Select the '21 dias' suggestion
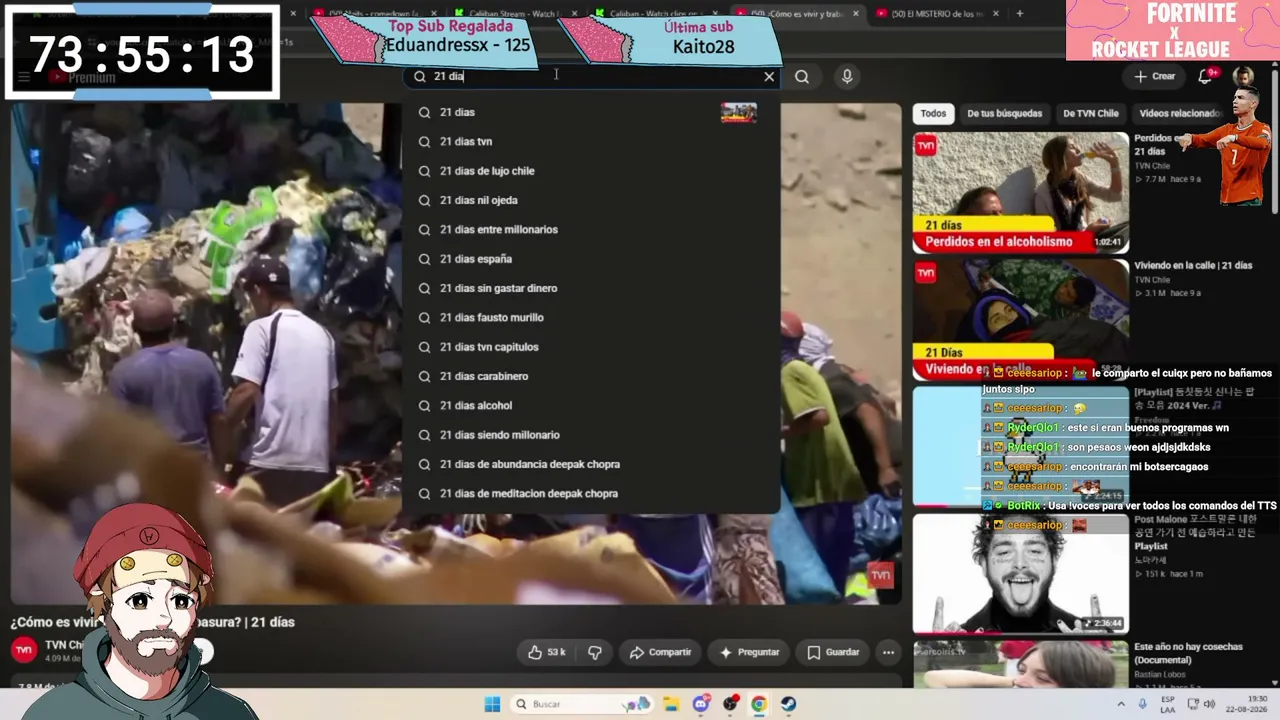1280x720 pixels. (591, 112)
